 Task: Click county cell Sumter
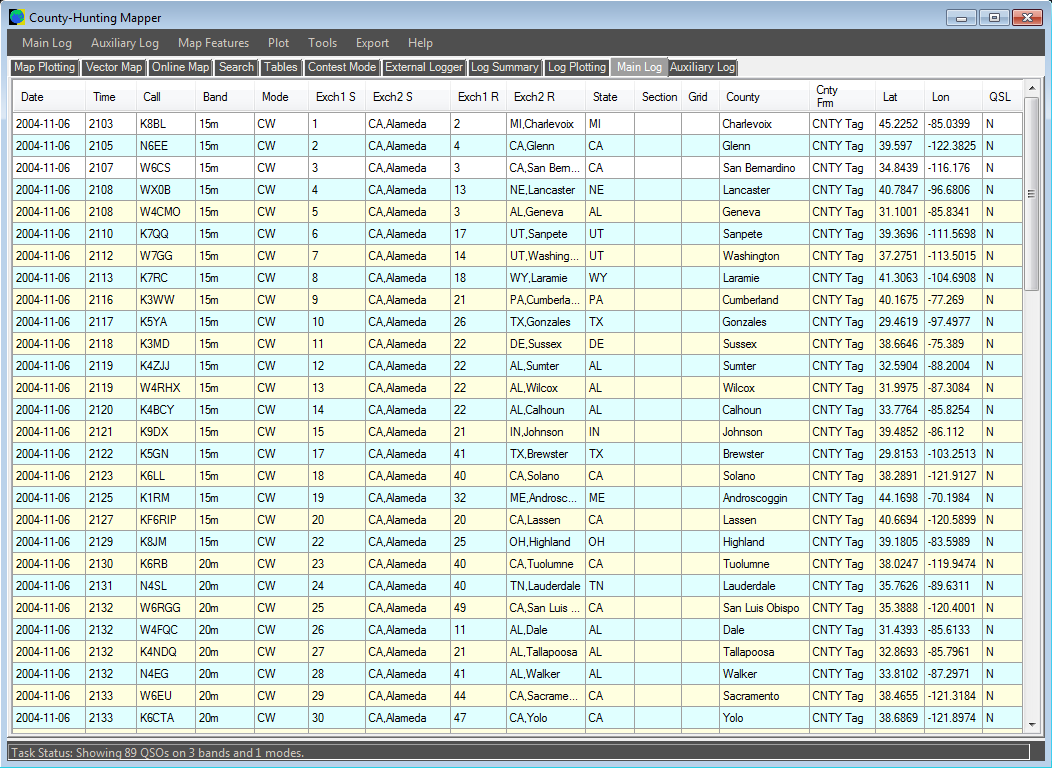click(764, 366)
